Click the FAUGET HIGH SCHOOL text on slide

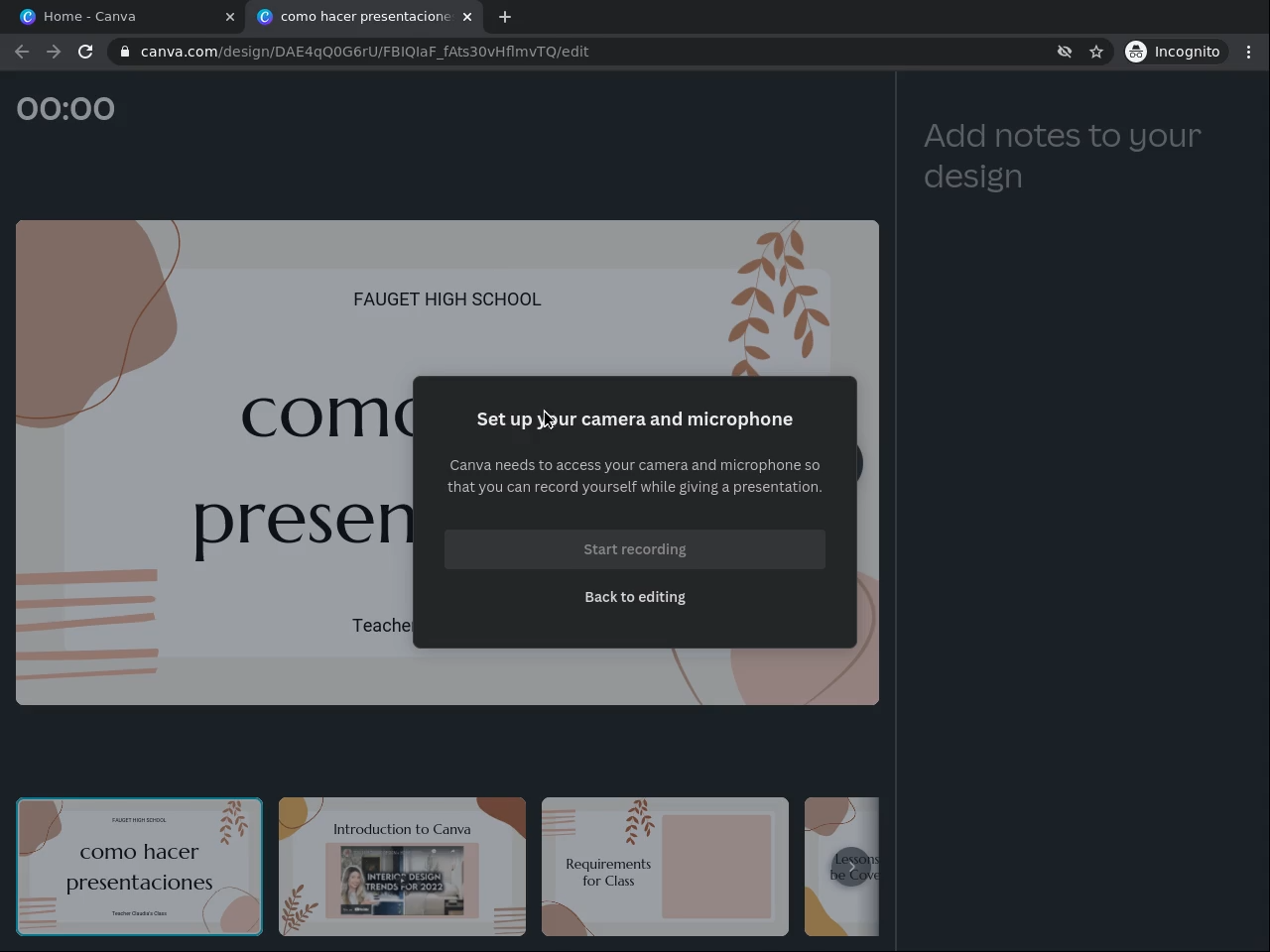447,299
